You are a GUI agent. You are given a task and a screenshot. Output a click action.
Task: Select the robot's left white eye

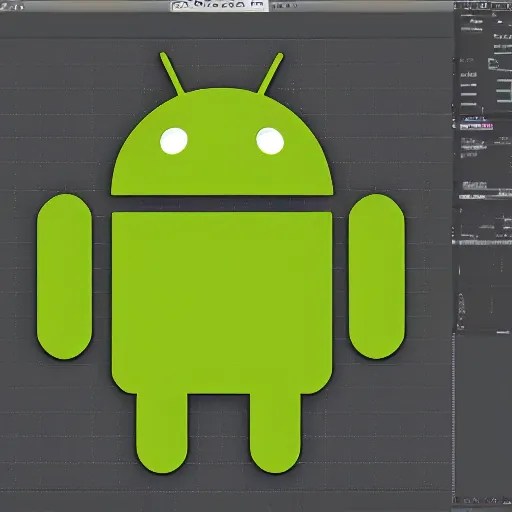click(174, 141)
